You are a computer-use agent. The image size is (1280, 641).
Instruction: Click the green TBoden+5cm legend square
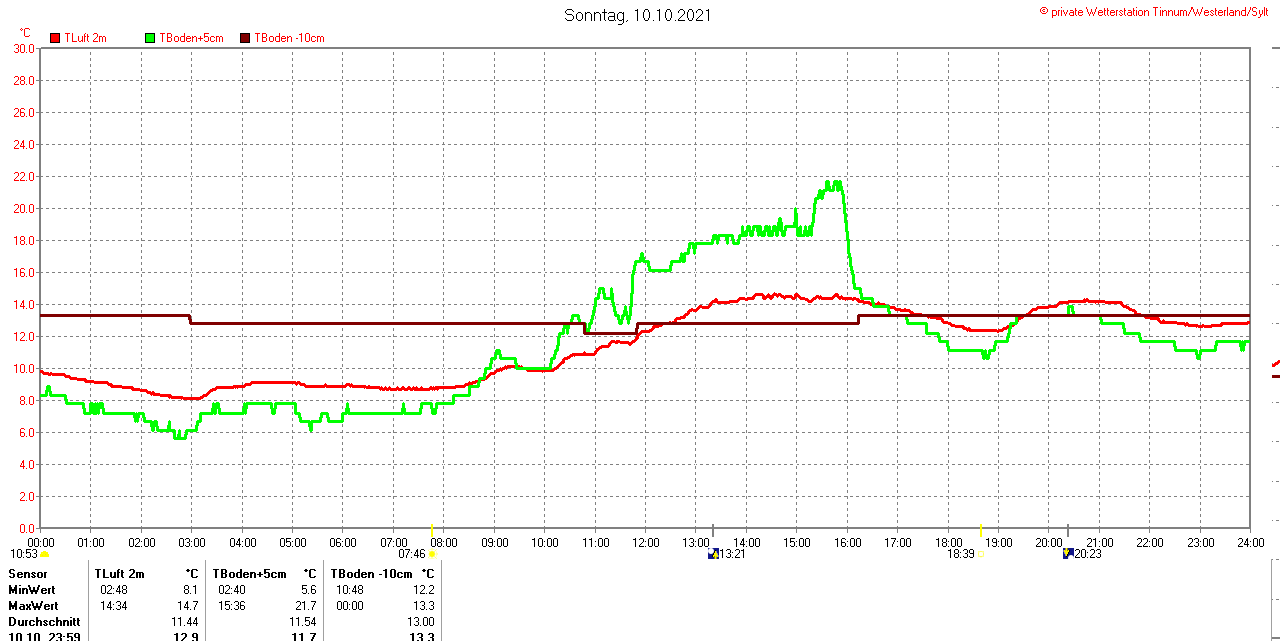click(151, 38)
